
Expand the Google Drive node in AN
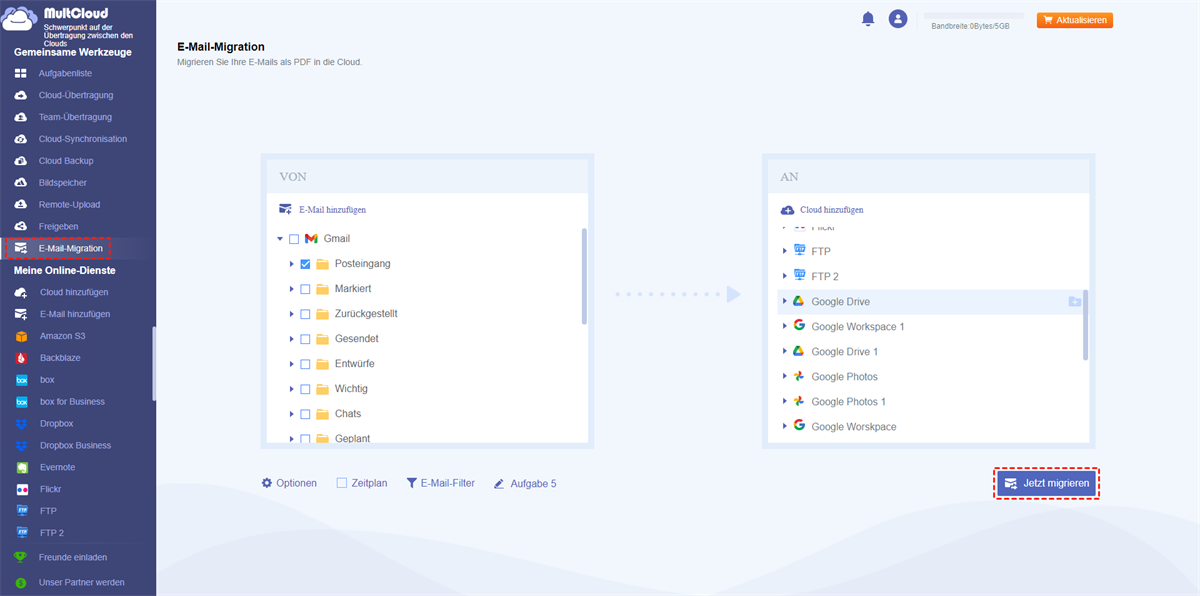pyautogui.click(x=785, y=301)
